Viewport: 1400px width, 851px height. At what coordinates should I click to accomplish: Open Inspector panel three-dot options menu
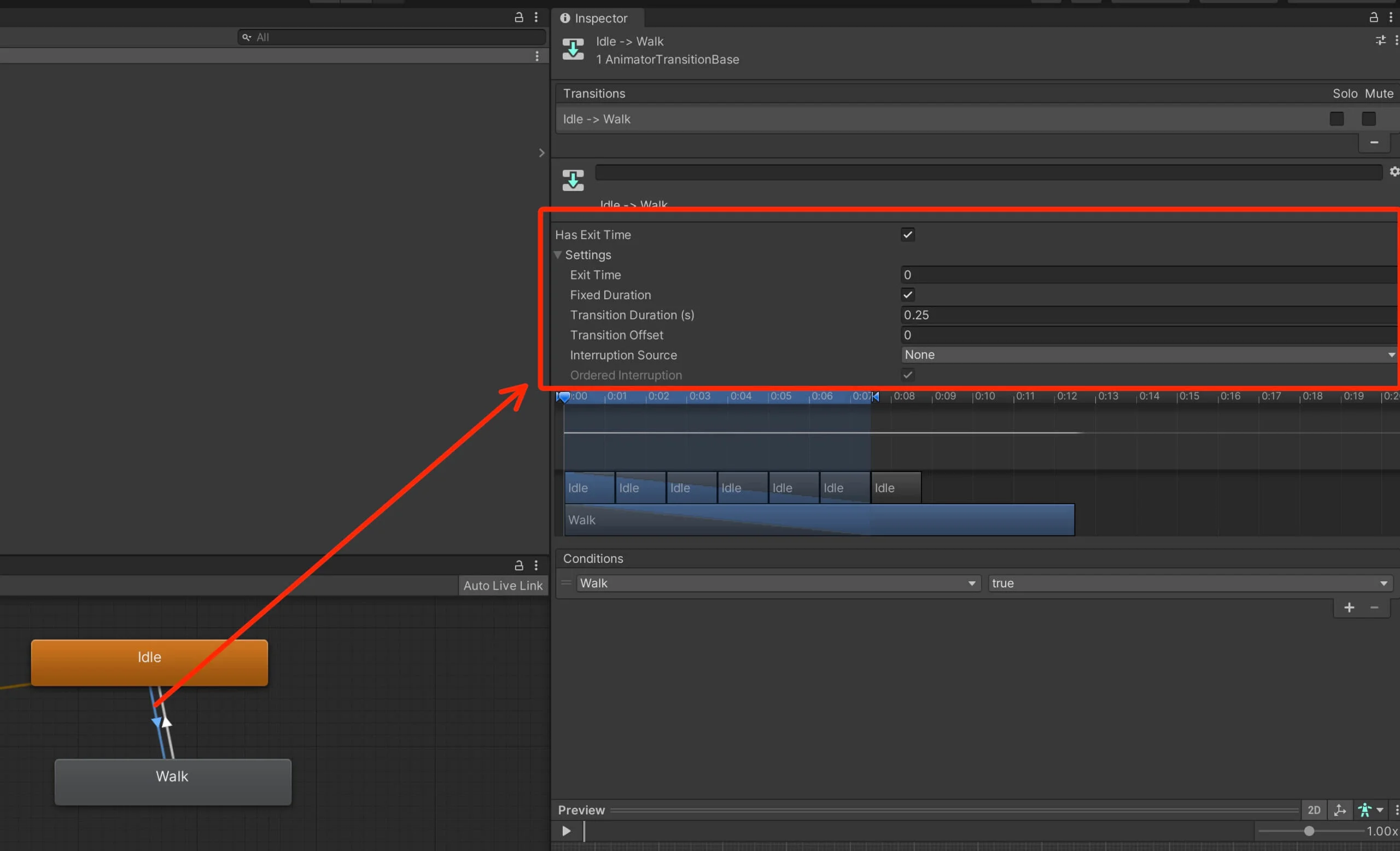tap(1391, 18)
